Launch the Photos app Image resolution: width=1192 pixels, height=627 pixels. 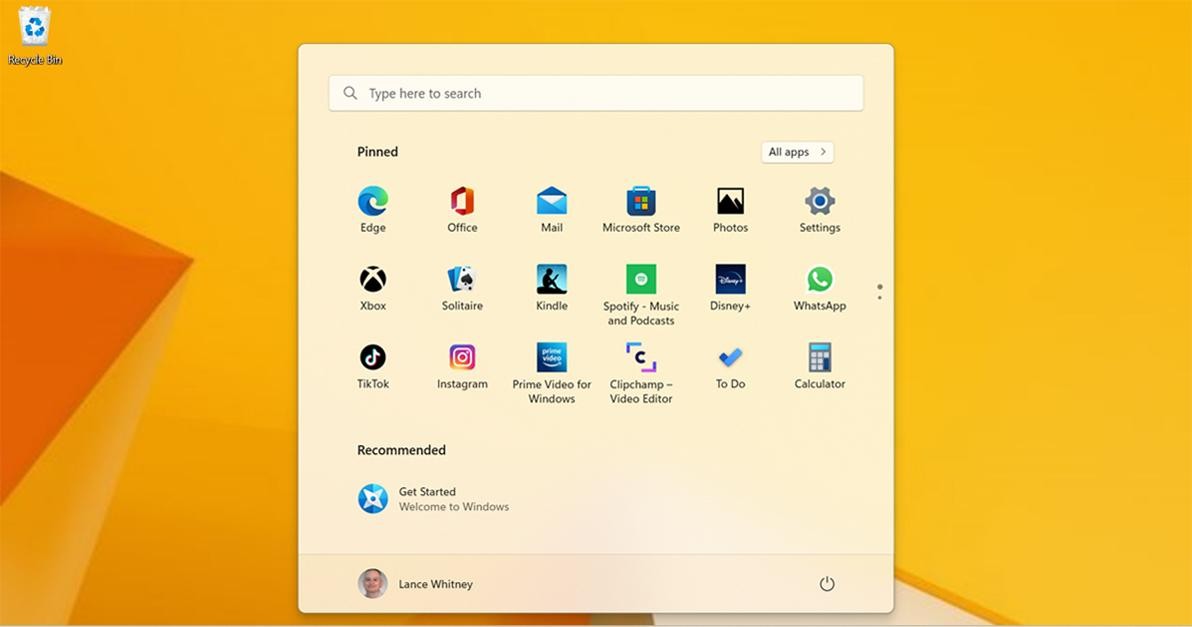point(730,209)
